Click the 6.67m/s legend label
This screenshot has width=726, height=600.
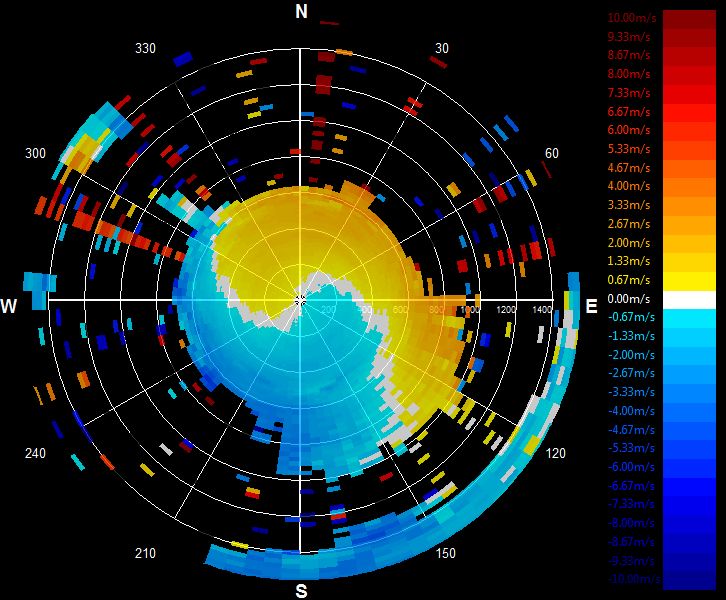coord(629,112)
